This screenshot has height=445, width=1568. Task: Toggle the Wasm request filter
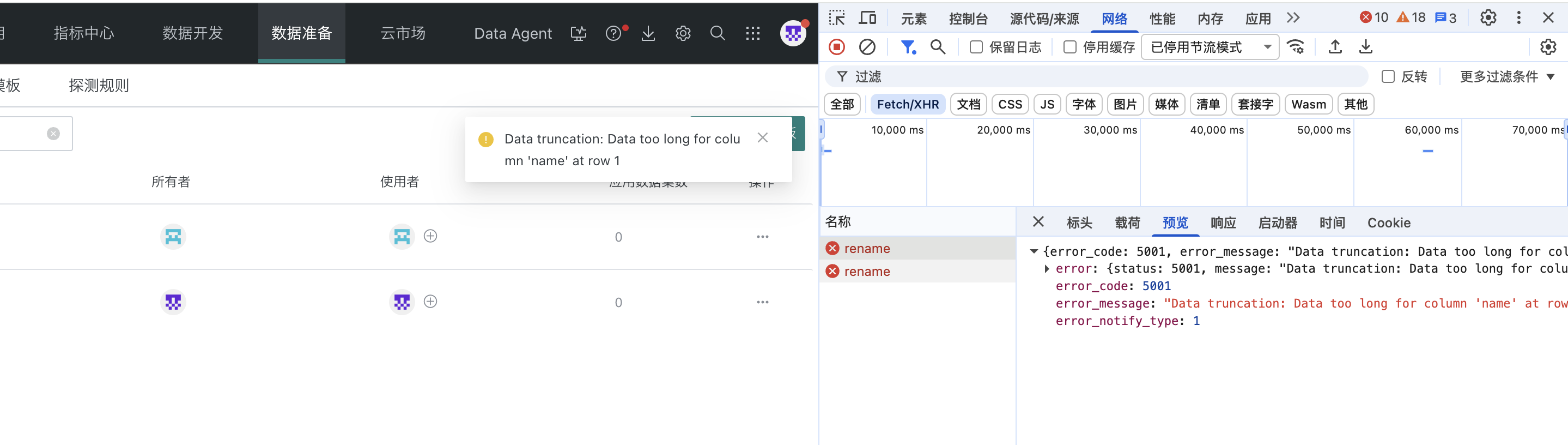coord(1309,104)
